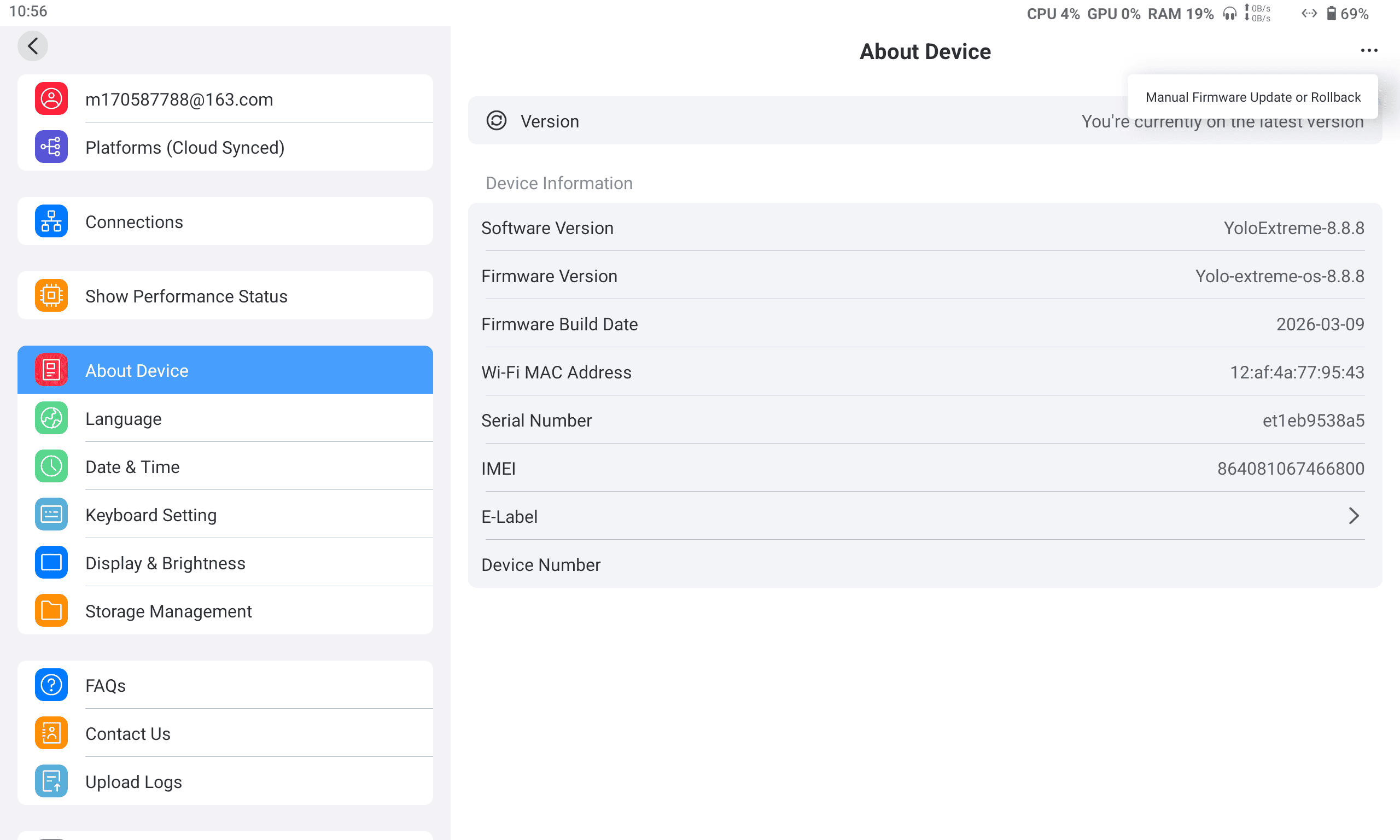The width and height of the screenshot is (1400, 840).
Task: Select the Date & Time clock icon
Action: 51,466
